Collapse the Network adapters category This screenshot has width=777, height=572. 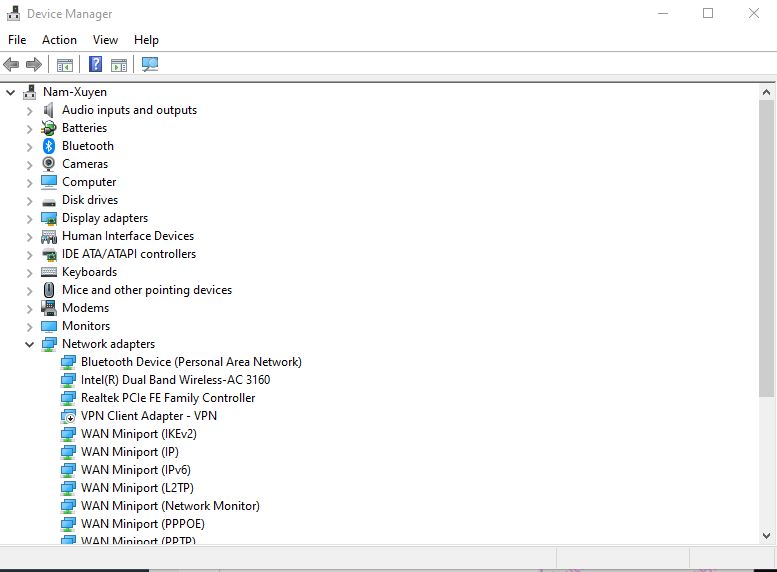click(29, 344)
